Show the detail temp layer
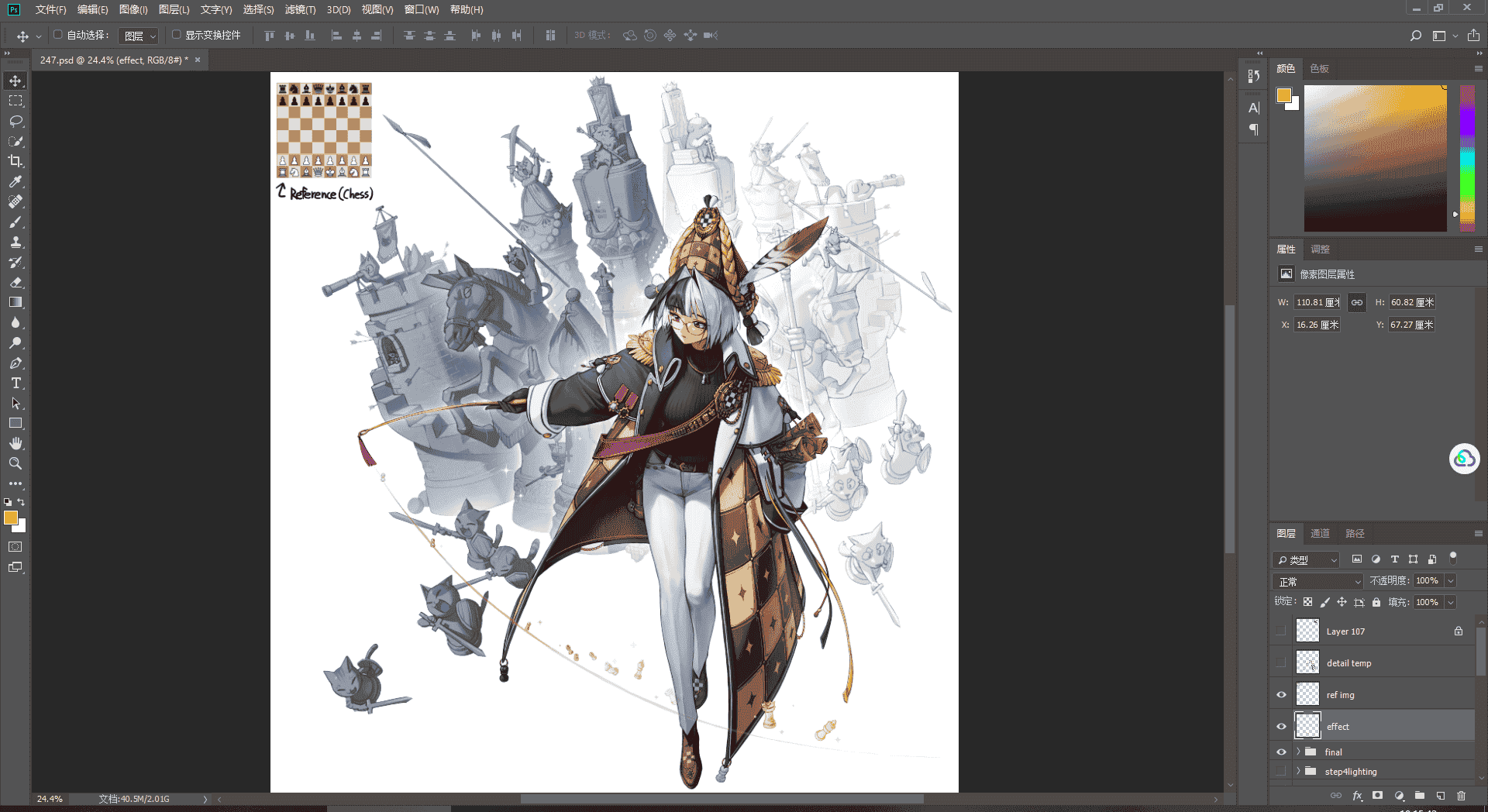This screenshot has width=1488, height=812. pos(1281,663)
